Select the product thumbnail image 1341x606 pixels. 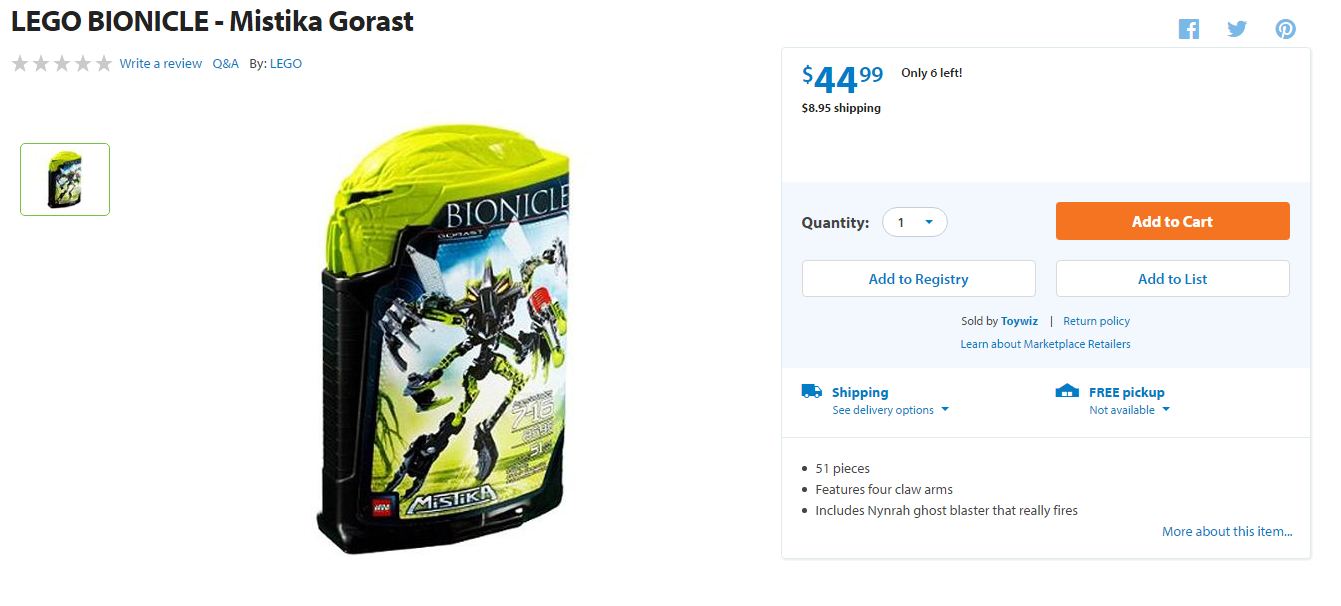click(x=65, y=179)
